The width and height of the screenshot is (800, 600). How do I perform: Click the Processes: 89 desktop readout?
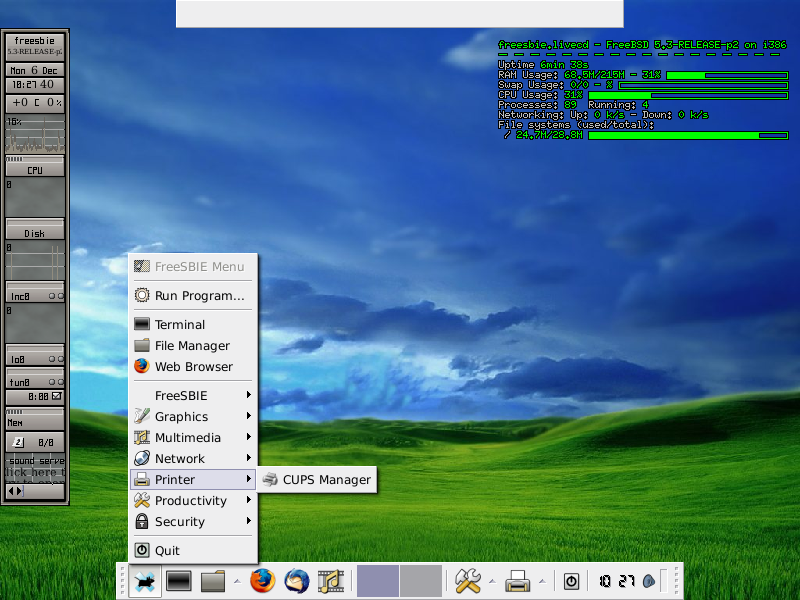click(x=537, y=105)
